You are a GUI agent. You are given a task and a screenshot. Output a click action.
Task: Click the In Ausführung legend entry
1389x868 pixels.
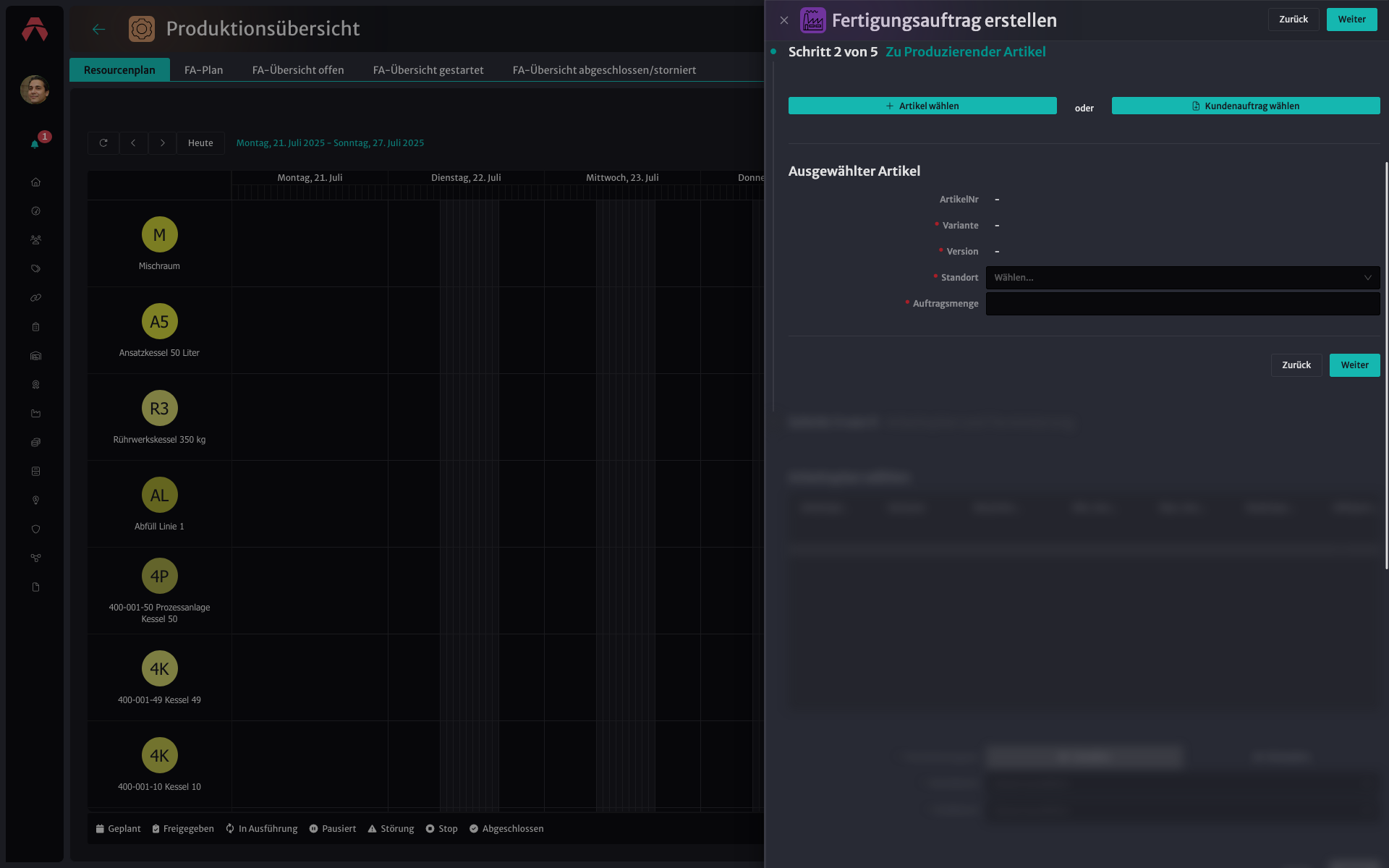click(262, 829)
